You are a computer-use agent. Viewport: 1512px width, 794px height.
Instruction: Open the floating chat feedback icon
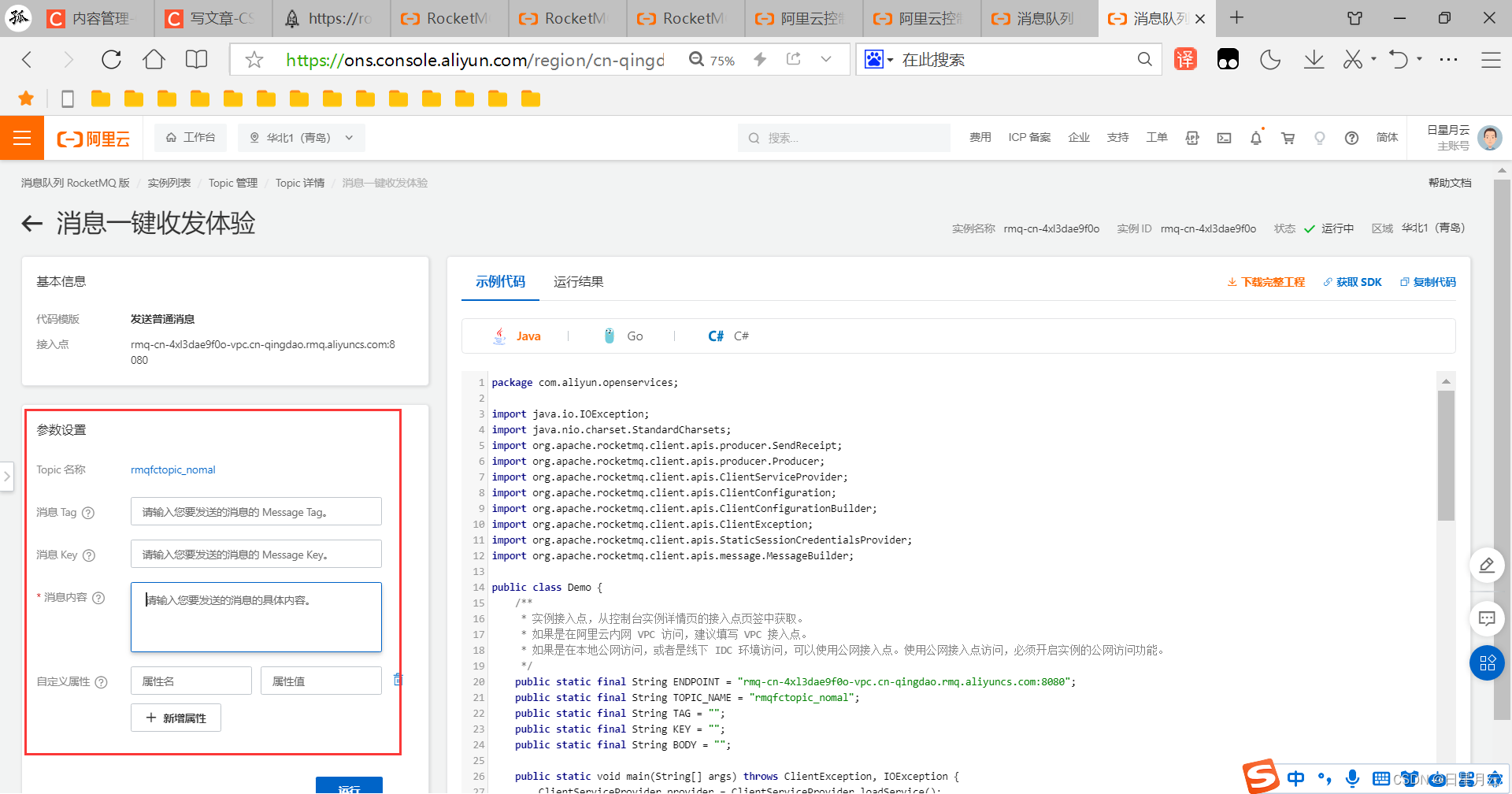click(x=1487, y=619)
